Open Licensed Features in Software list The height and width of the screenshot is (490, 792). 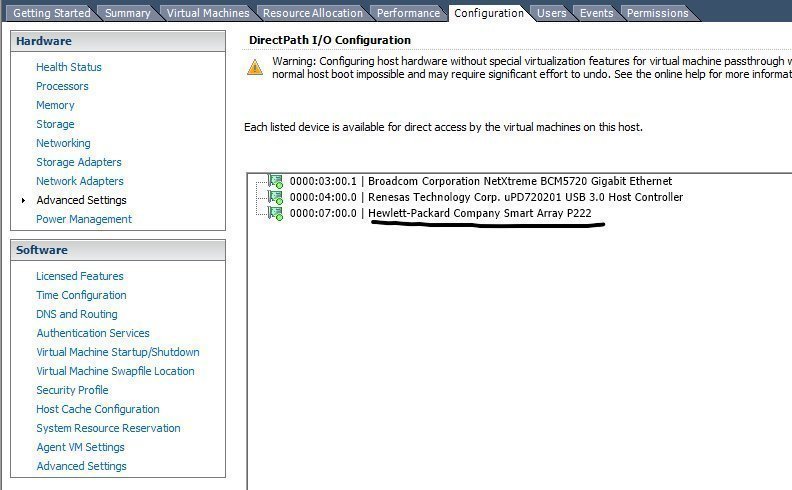(x=80, y=276)
